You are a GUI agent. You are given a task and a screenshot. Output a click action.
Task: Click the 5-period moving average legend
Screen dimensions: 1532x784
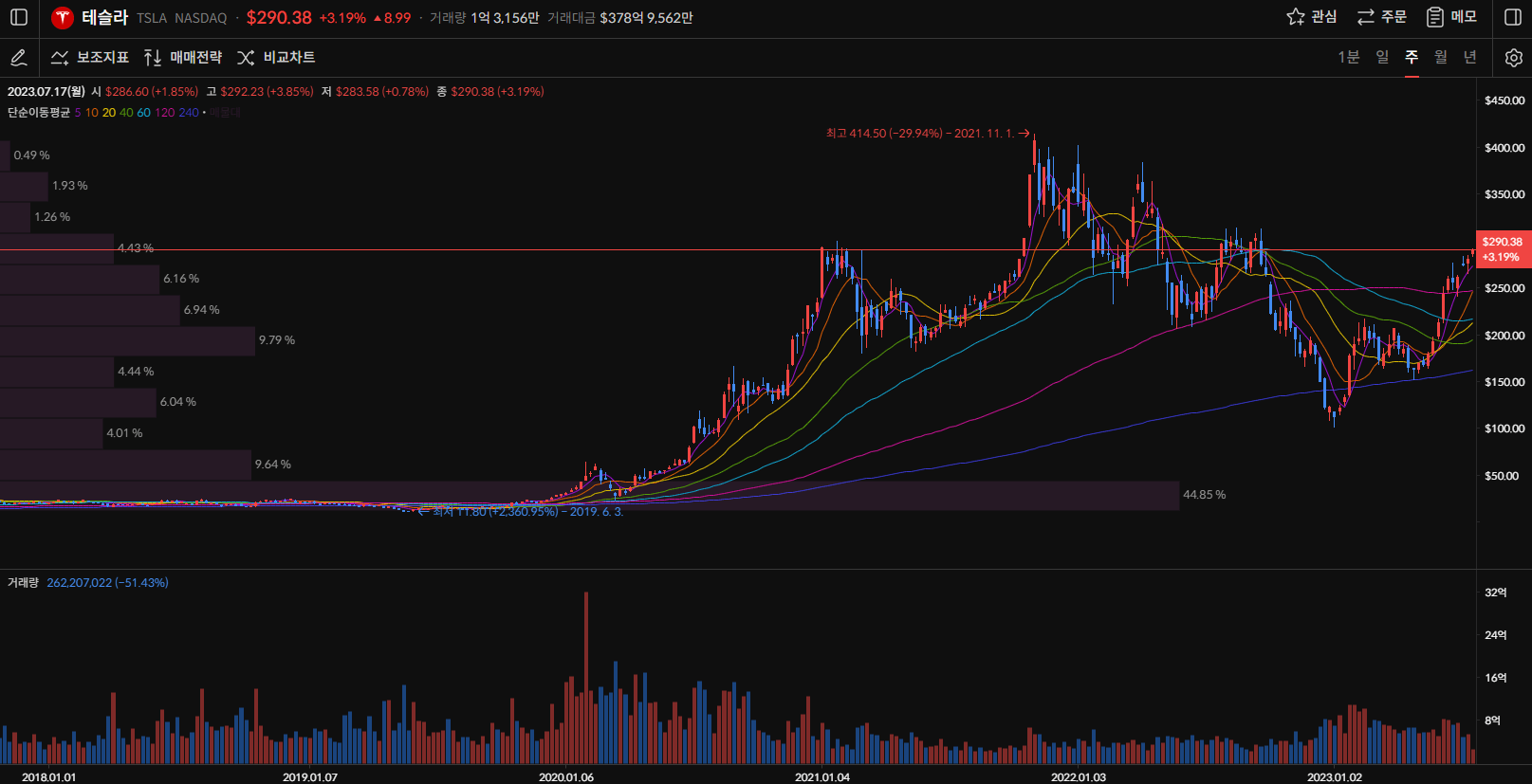[x=78, y=113]
